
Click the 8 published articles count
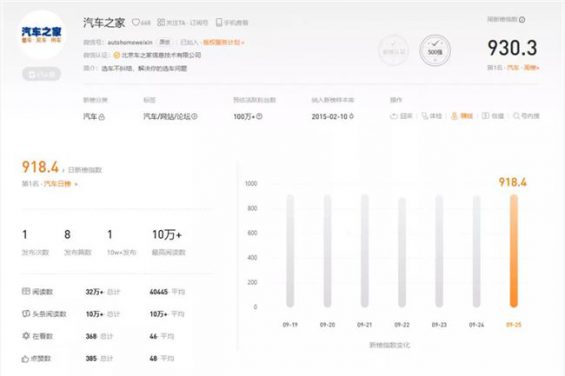coord(67,235)
